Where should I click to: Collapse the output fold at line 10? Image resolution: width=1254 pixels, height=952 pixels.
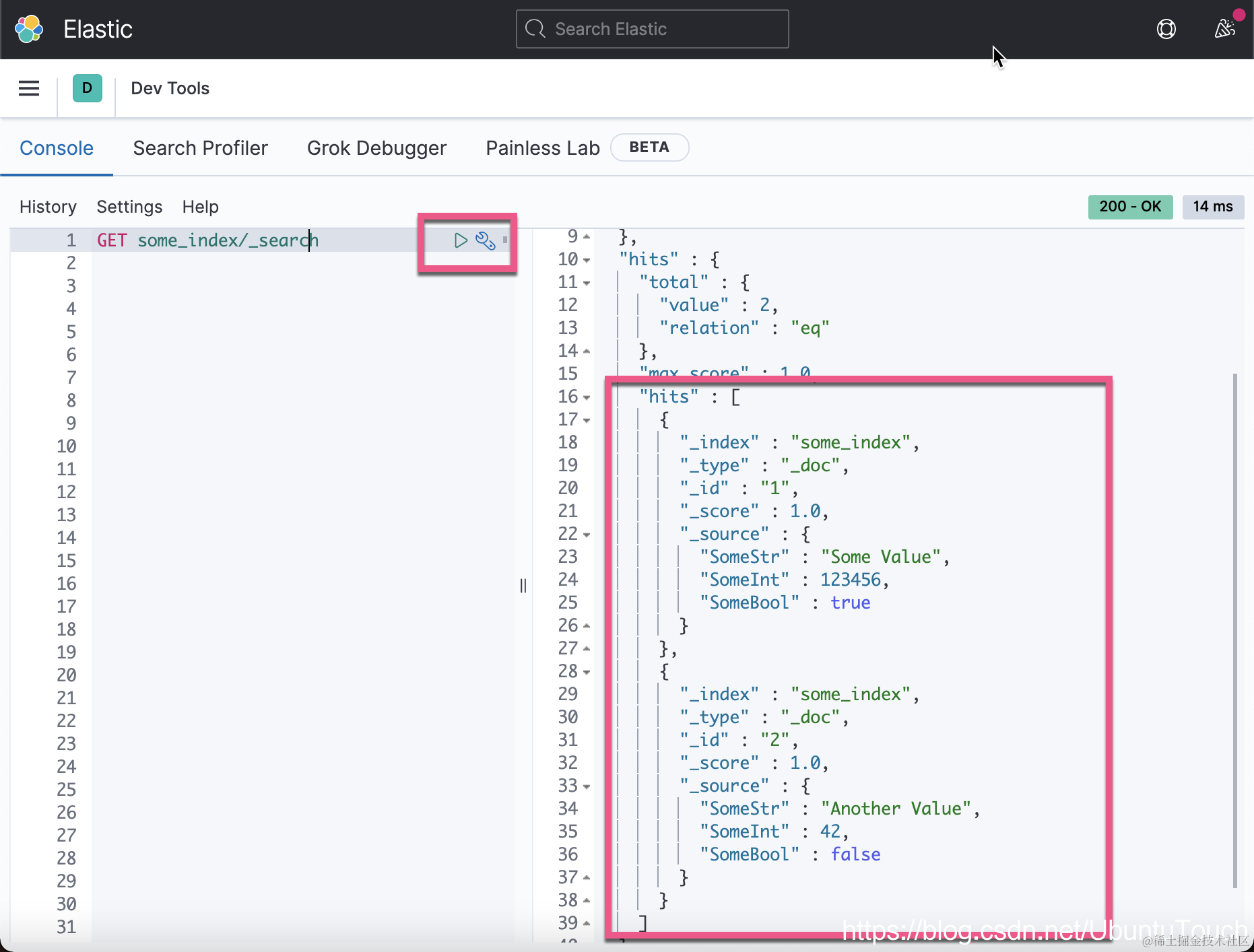(x=587, y=260)
